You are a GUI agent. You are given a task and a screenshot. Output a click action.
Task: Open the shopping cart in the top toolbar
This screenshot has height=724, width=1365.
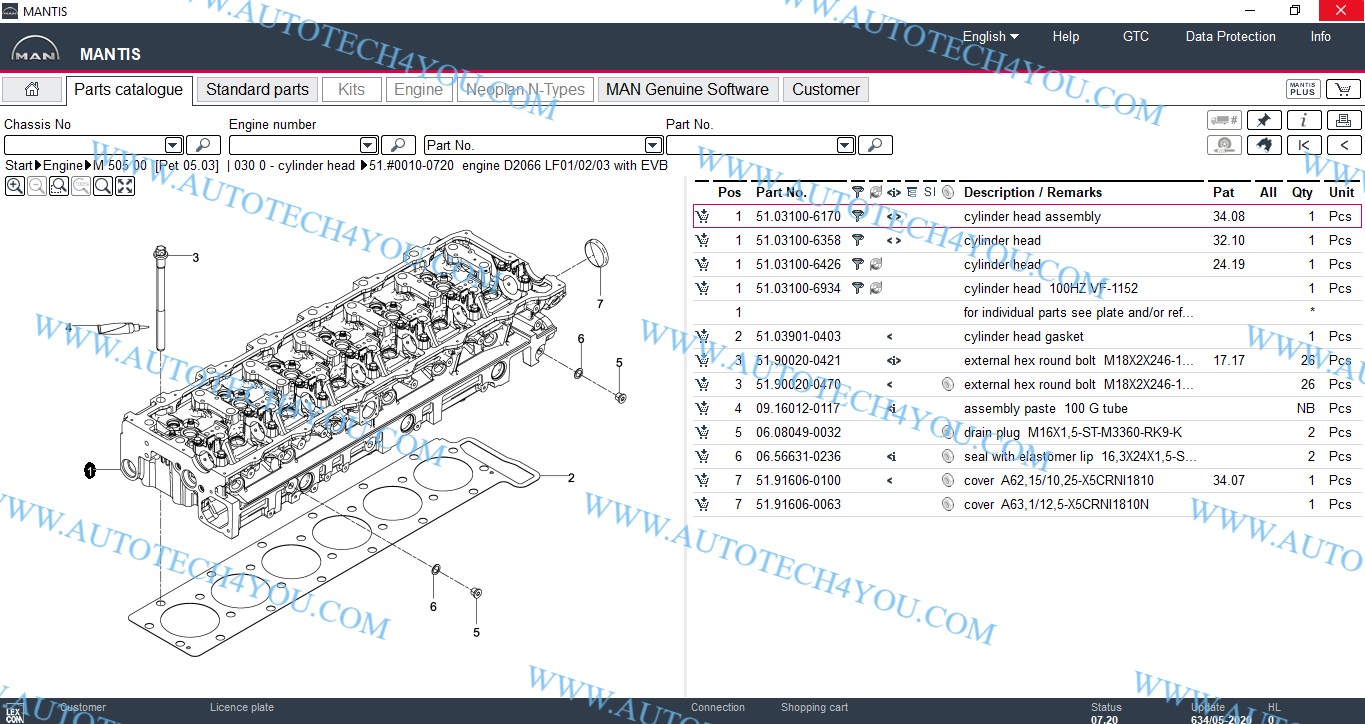pyautogui.click(x=1342, y=90)
